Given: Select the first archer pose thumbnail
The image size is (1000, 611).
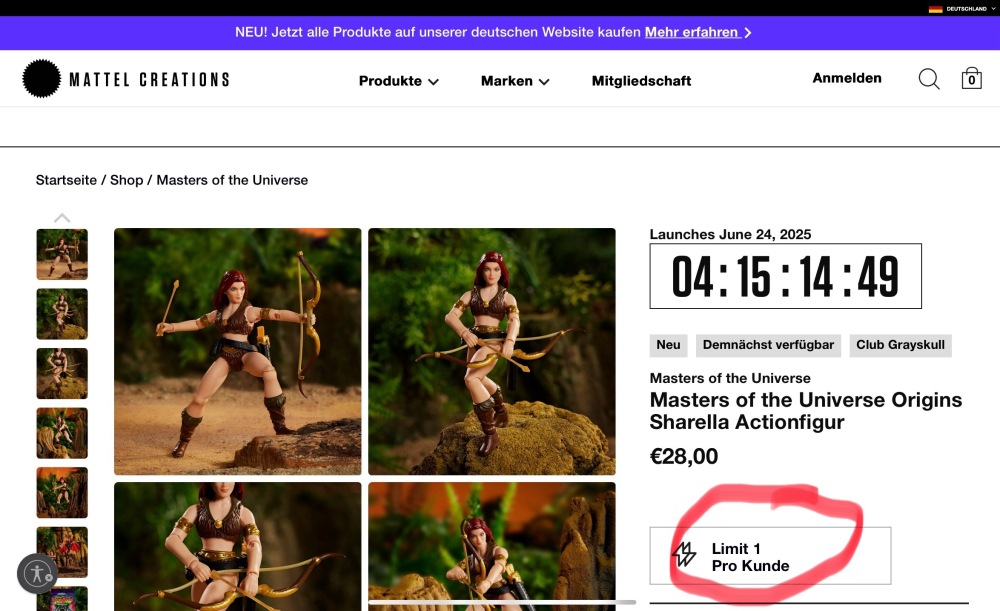Looking at the screenshot, I should 62,254.
